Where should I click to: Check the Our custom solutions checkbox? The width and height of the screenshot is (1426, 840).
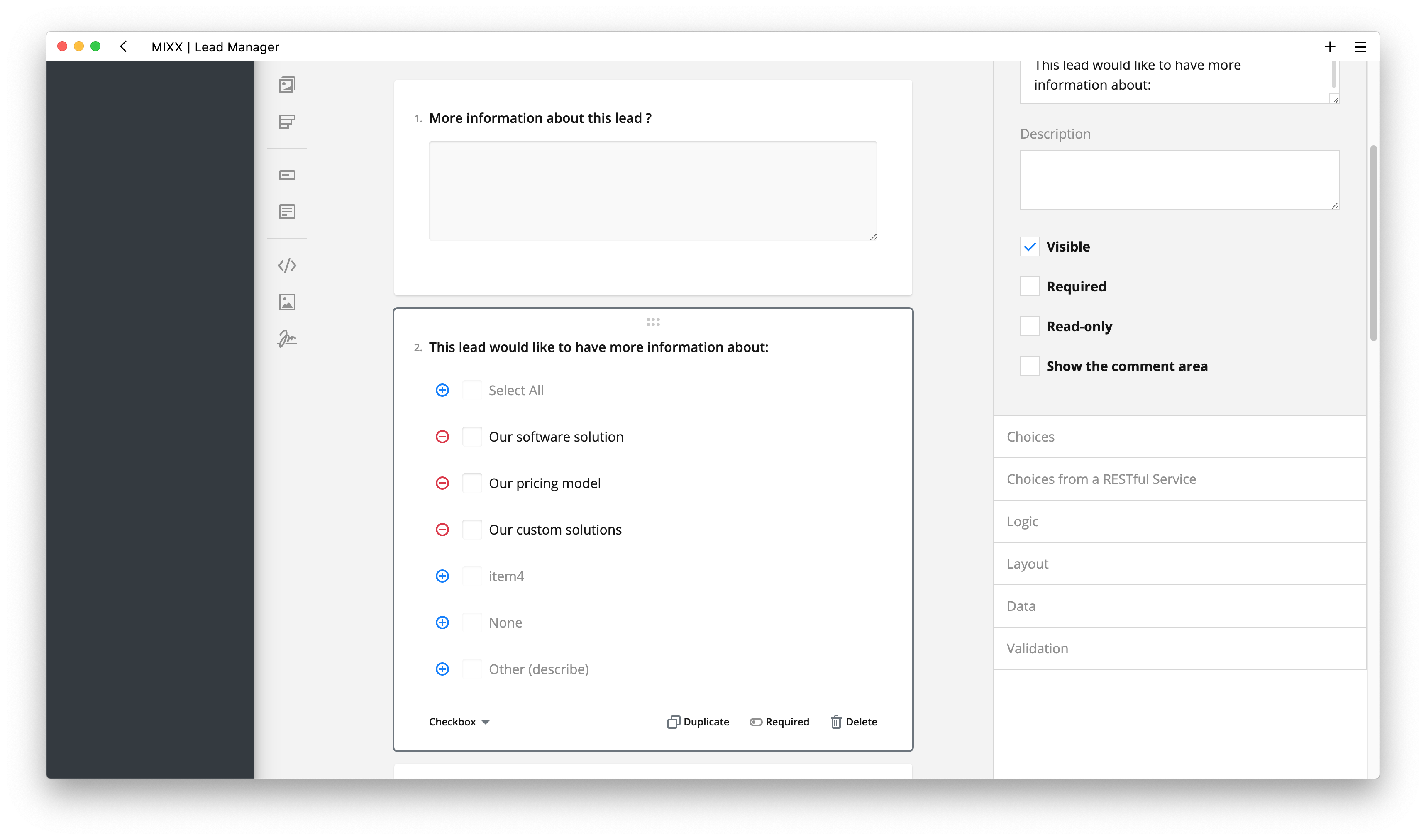point(472,529)
